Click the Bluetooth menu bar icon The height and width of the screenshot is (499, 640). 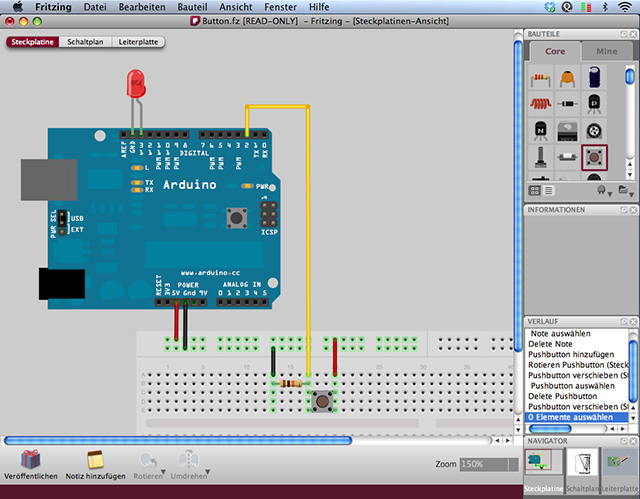click(x=606, y=7)
